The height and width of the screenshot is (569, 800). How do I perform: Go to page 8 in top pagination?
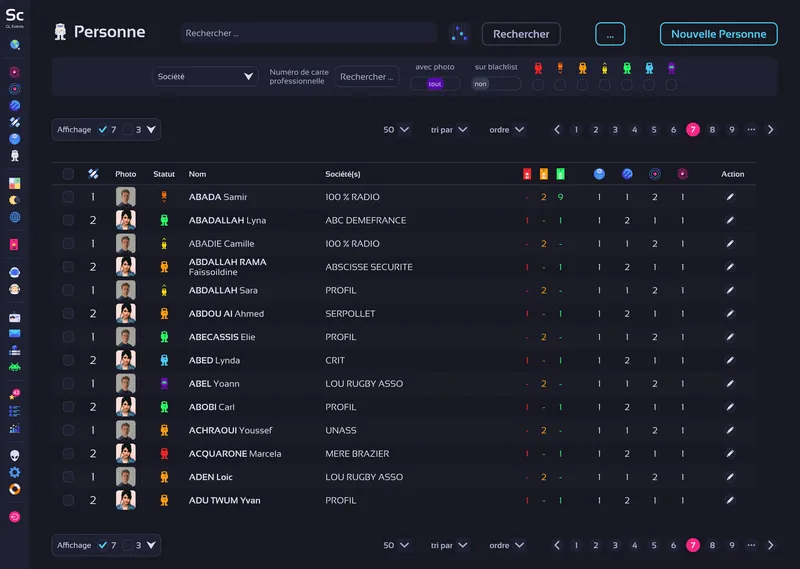(712, 129)
